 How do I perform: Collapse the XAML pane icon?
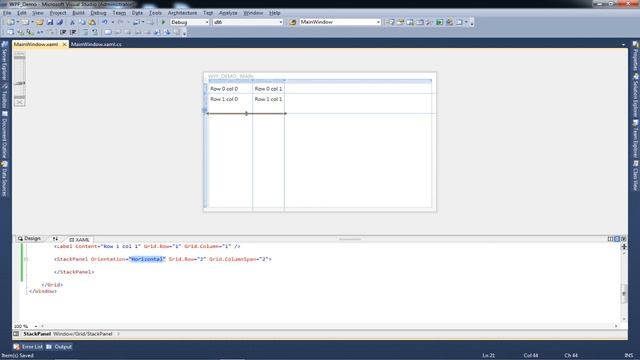tap(623, 239)
